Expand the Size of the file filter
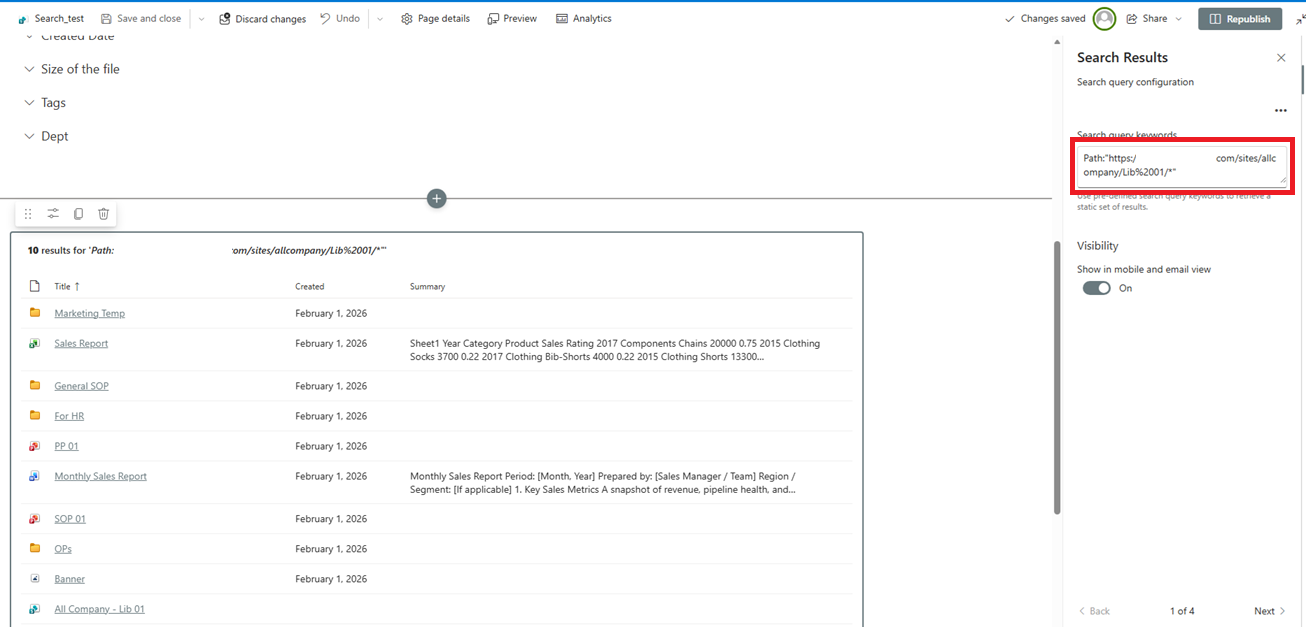 tap(72, 69)
